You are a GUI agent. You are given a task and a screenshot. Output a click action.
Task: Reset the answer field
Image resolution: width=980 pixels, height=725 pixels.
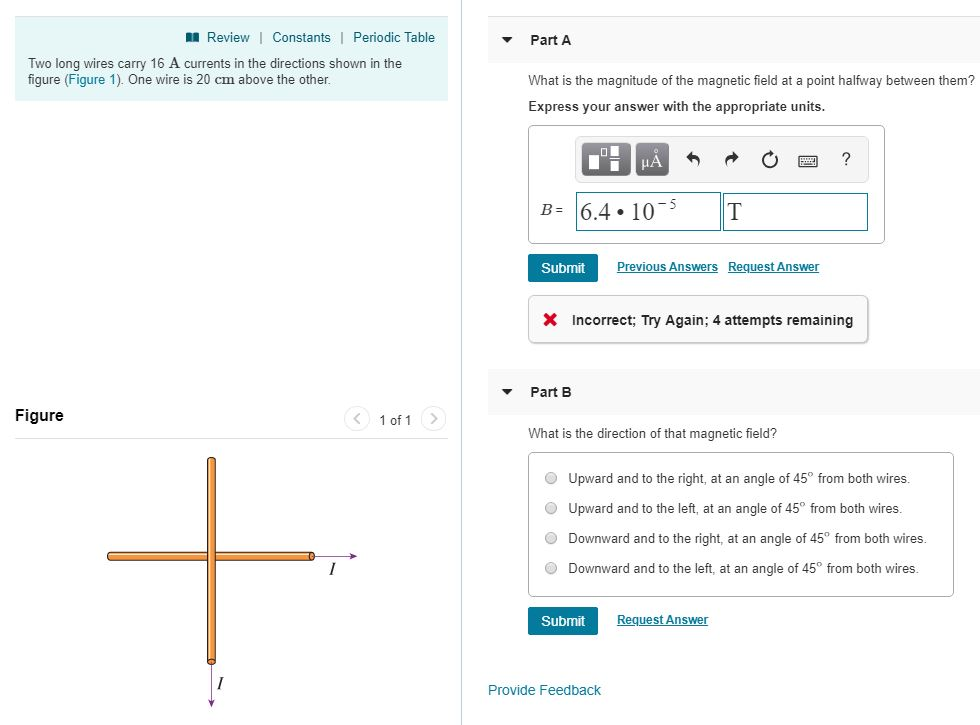coord(769,158)
